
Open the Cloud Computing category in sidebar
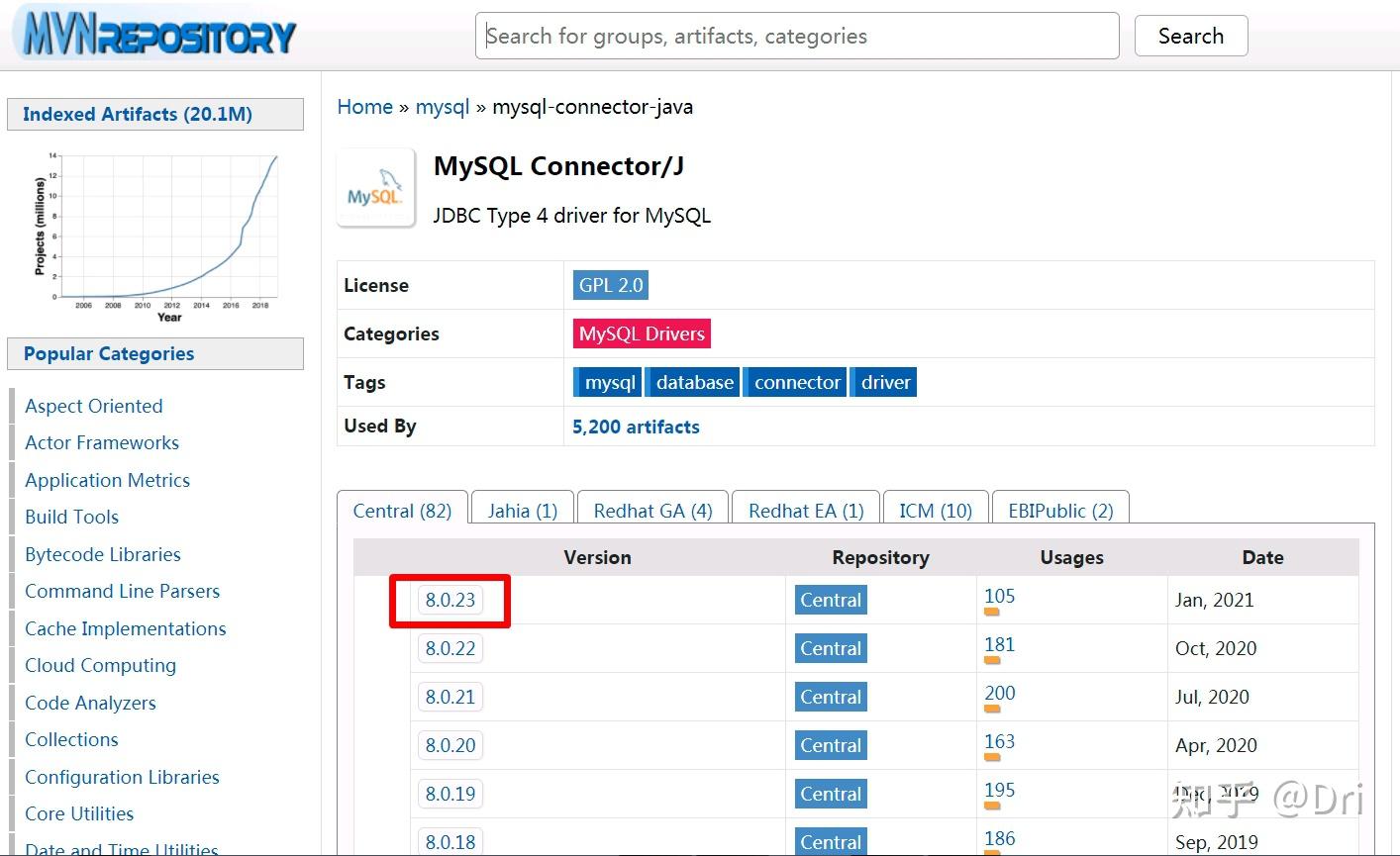[x=100, y=665]
